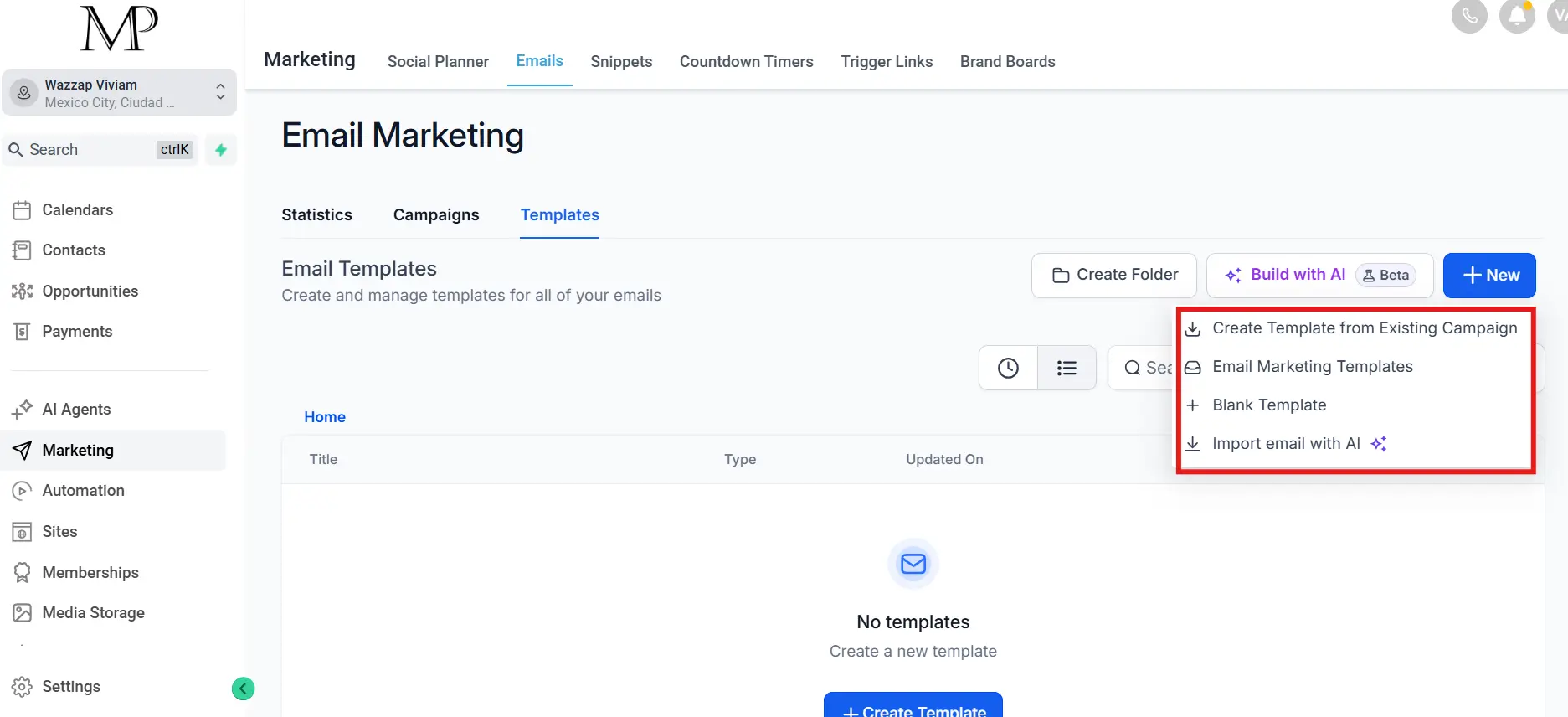
Task: Open Memberships
Action: (90, 572)
